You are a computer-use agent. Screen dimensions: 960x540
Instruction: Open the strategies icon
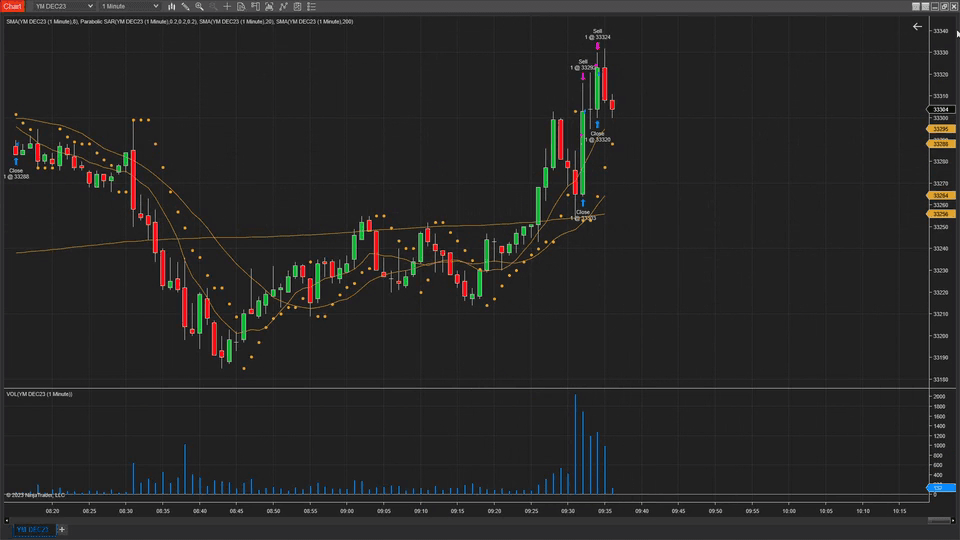tap(298, 6)
